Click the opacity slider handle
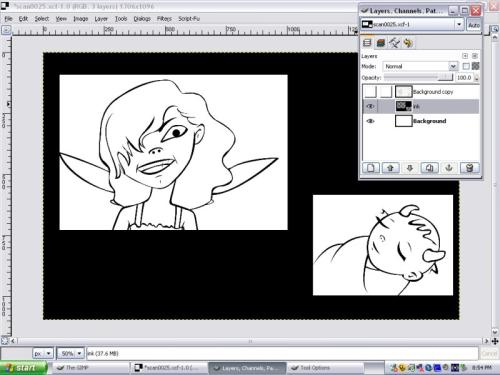 [x=445, y=77]
